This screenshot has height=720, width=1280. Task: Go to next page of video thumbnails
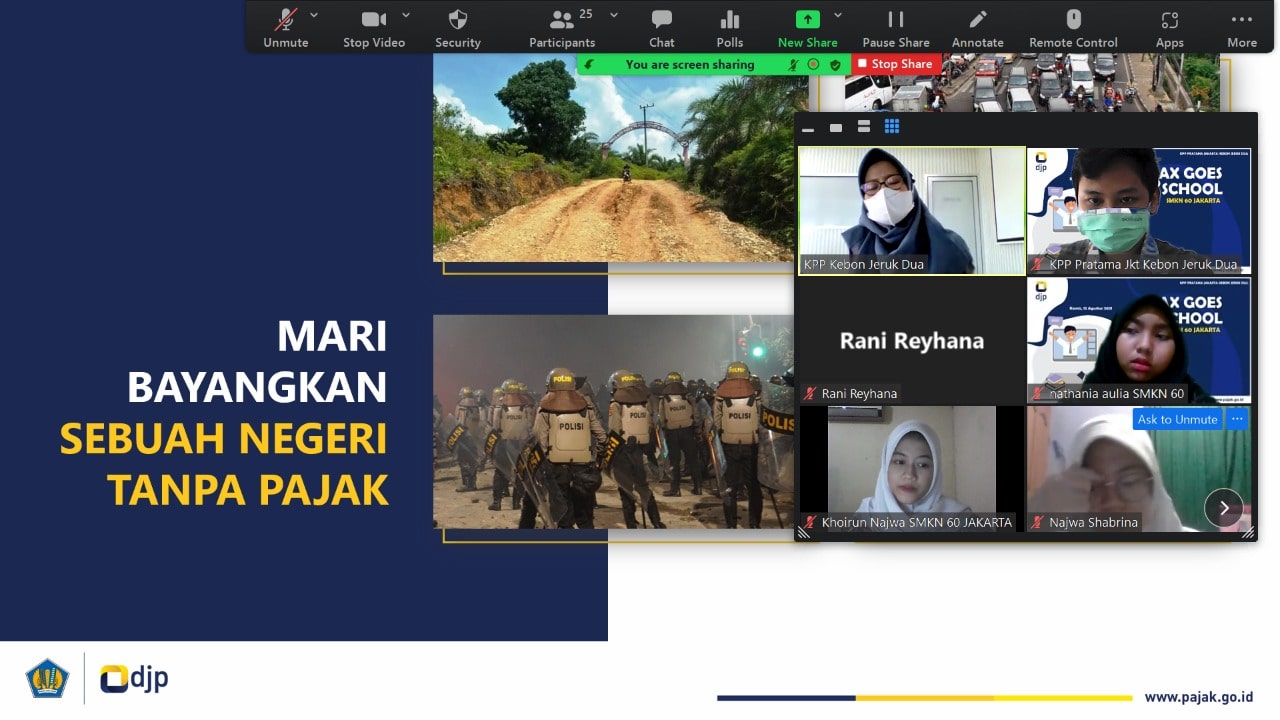[1223, 507]
